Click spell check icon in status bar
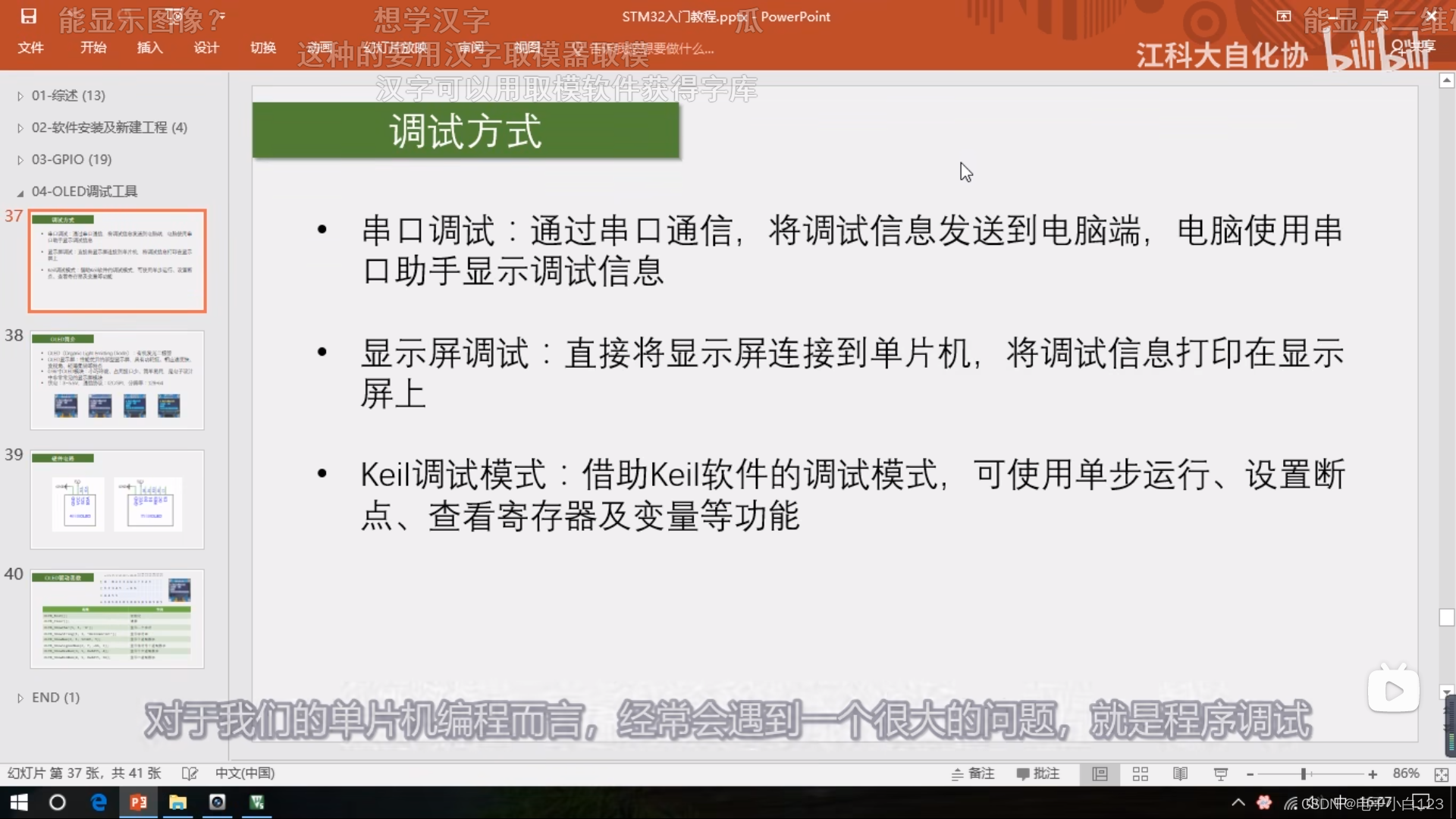 [190, 773]
